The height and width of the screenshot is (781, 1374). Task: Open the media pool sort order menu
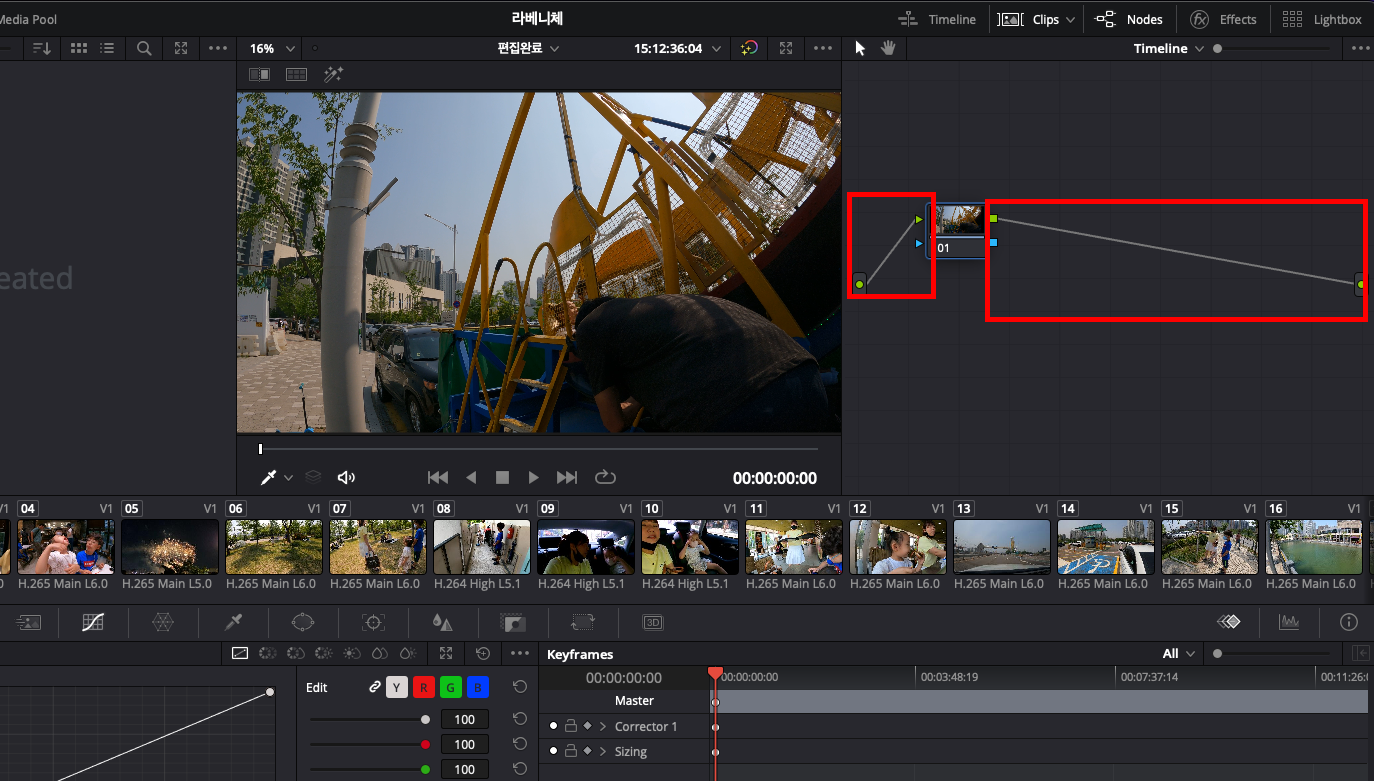point(41,48)
